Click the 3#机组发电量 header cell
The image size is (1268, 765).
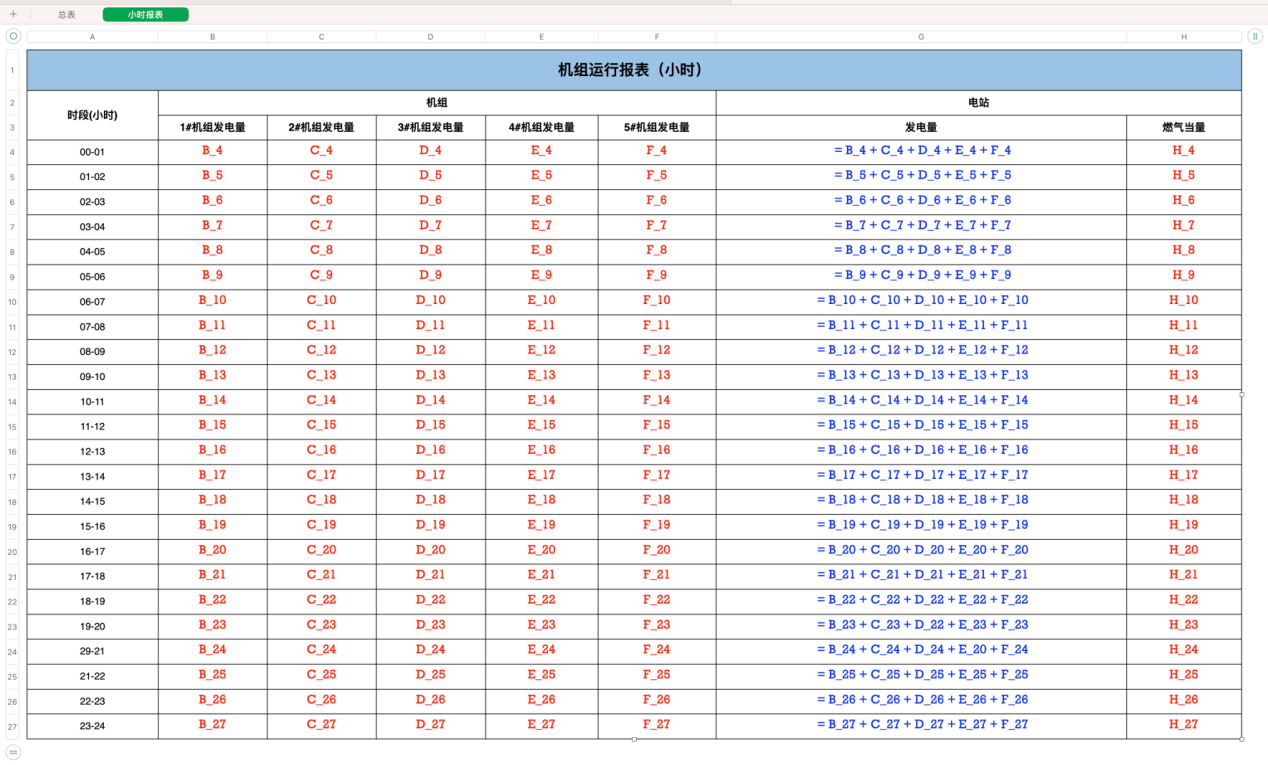click(x=431, y=128)
